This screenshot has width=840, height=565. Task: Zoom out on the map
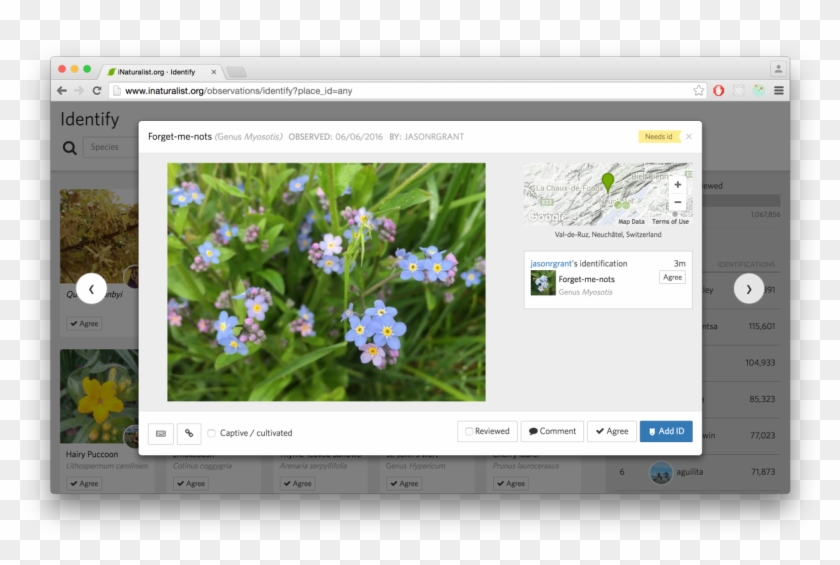(678, 202)
